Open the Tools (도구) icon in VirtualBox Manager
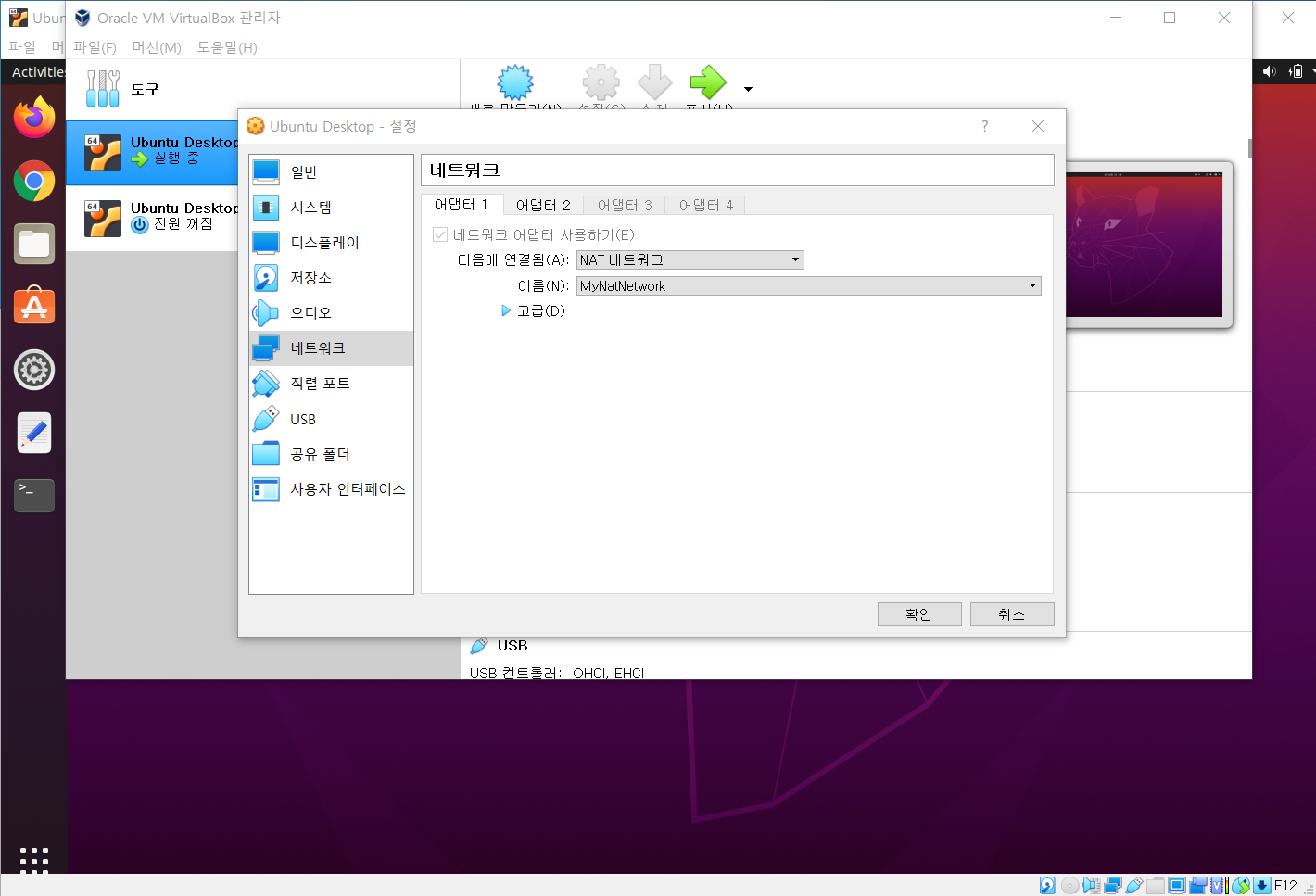The width and height of the screenshot is (1316, 896). coord(103,89)
